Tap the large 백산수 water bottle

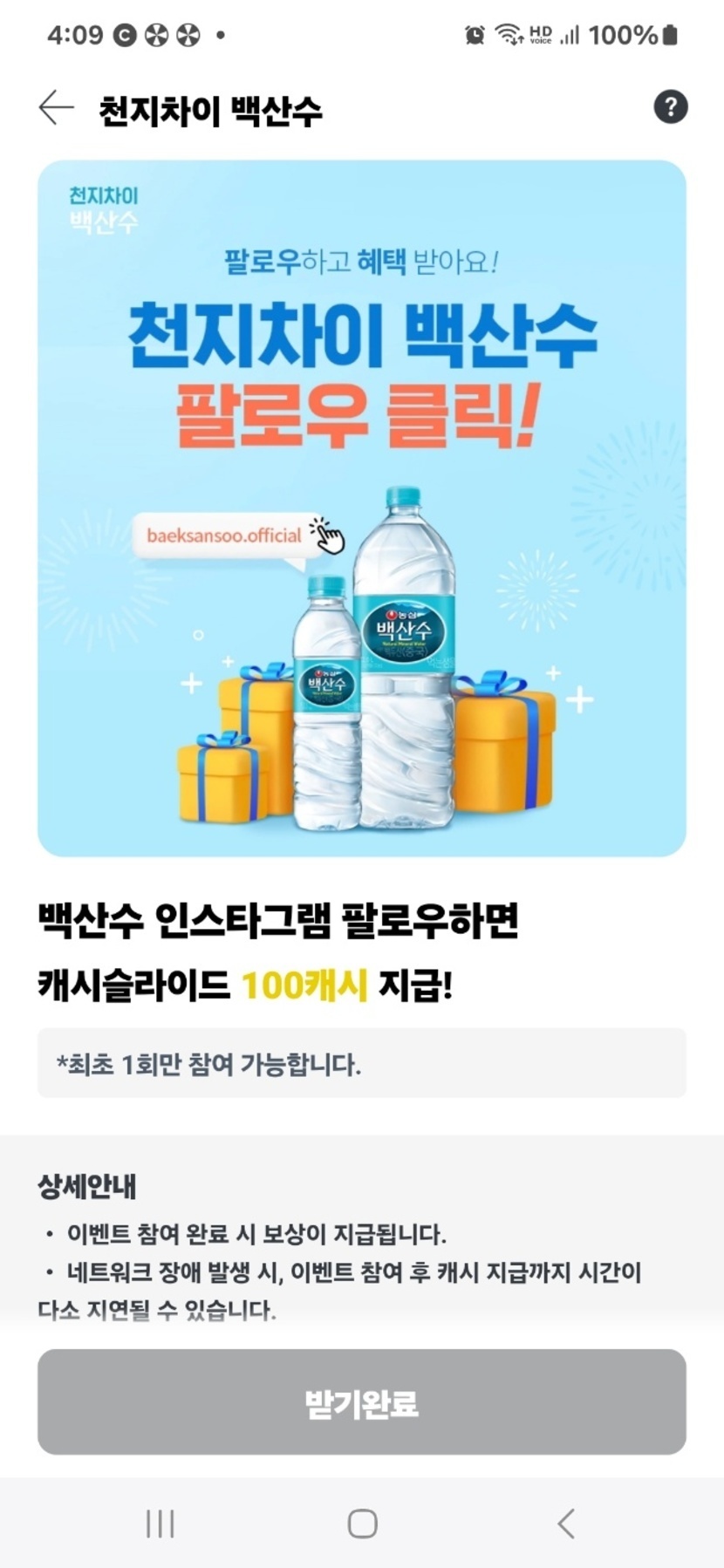click(404, 660)
